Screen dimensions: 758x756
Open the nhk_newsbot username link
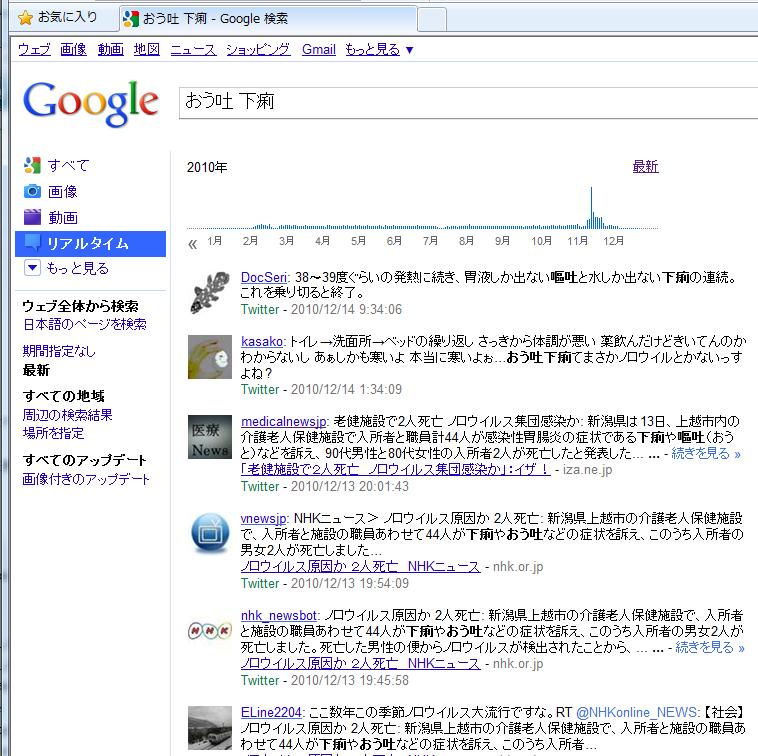coord(279,615)
